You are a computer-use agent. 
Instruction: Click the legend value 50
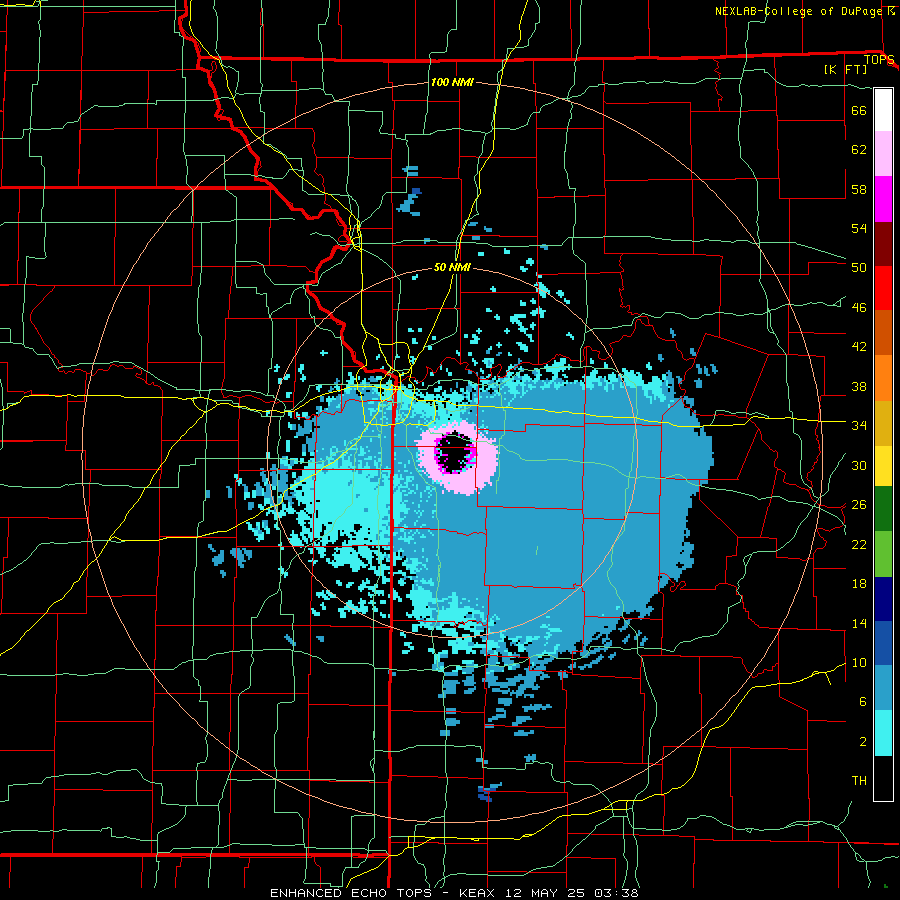tap(859, 267)
